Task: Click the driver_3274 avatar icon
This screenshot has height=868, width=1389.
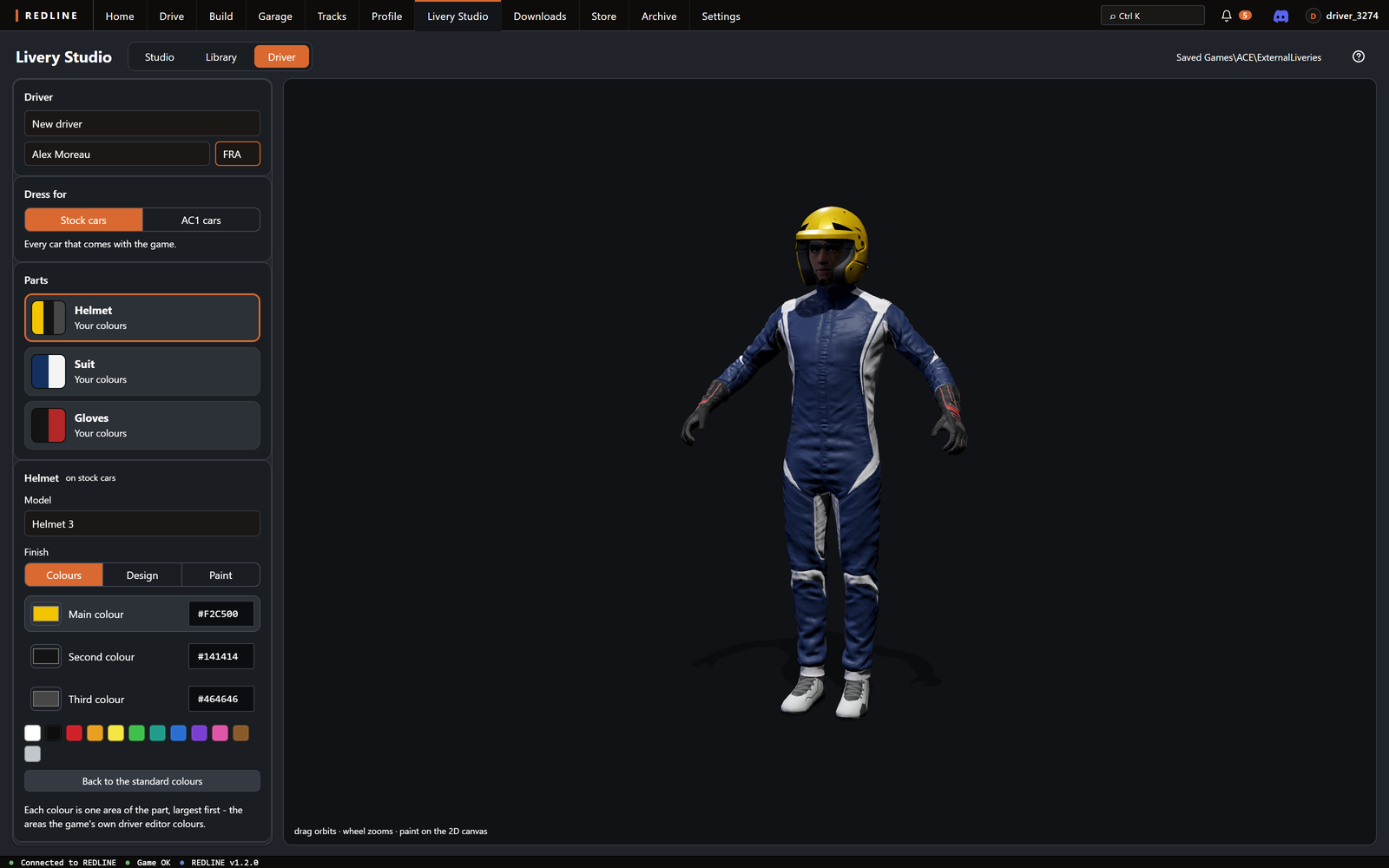Action: 1313,16
